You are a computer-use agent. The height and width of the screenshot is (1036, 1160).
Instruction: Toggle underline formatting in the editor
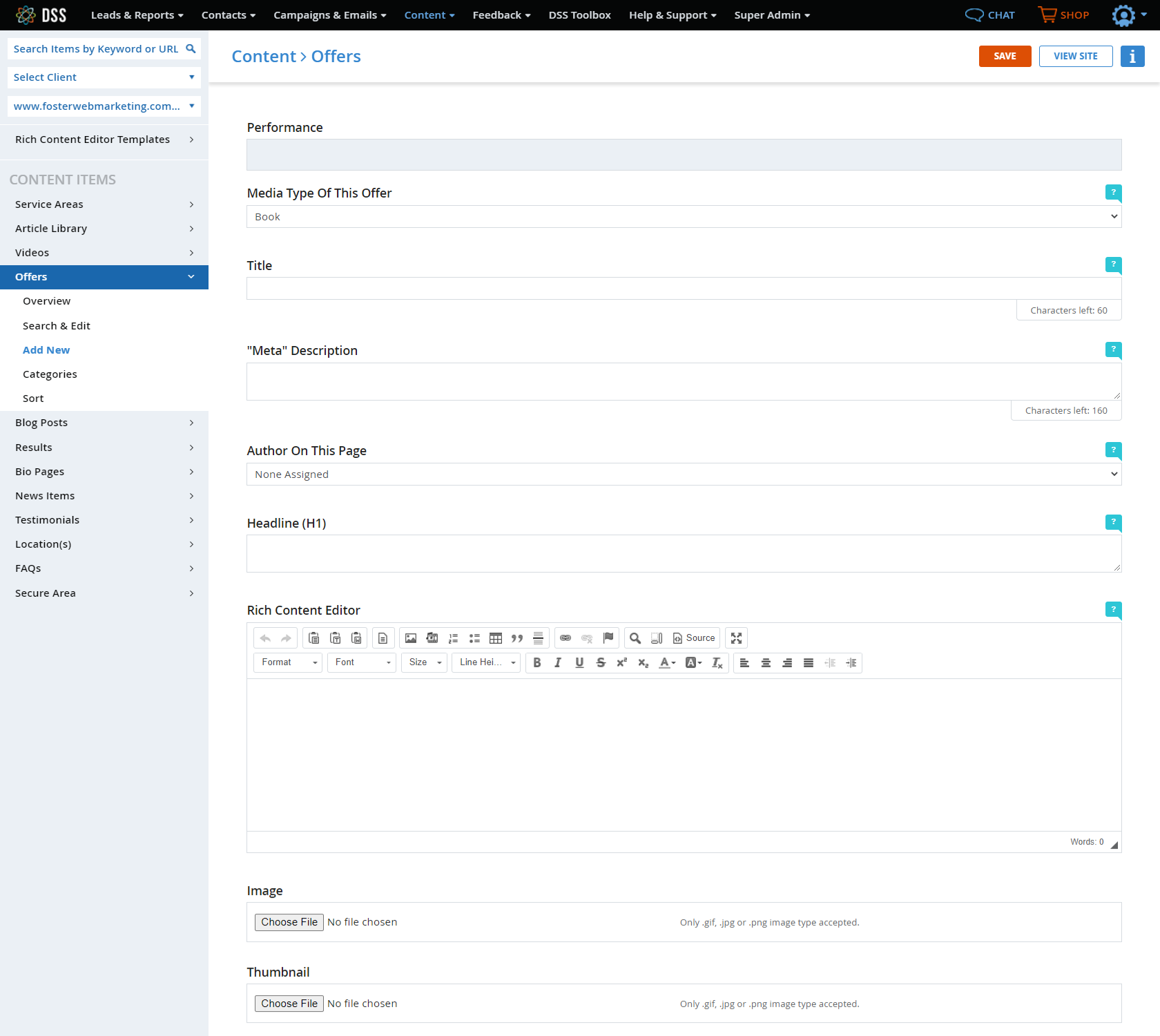(x=579, y=662)
